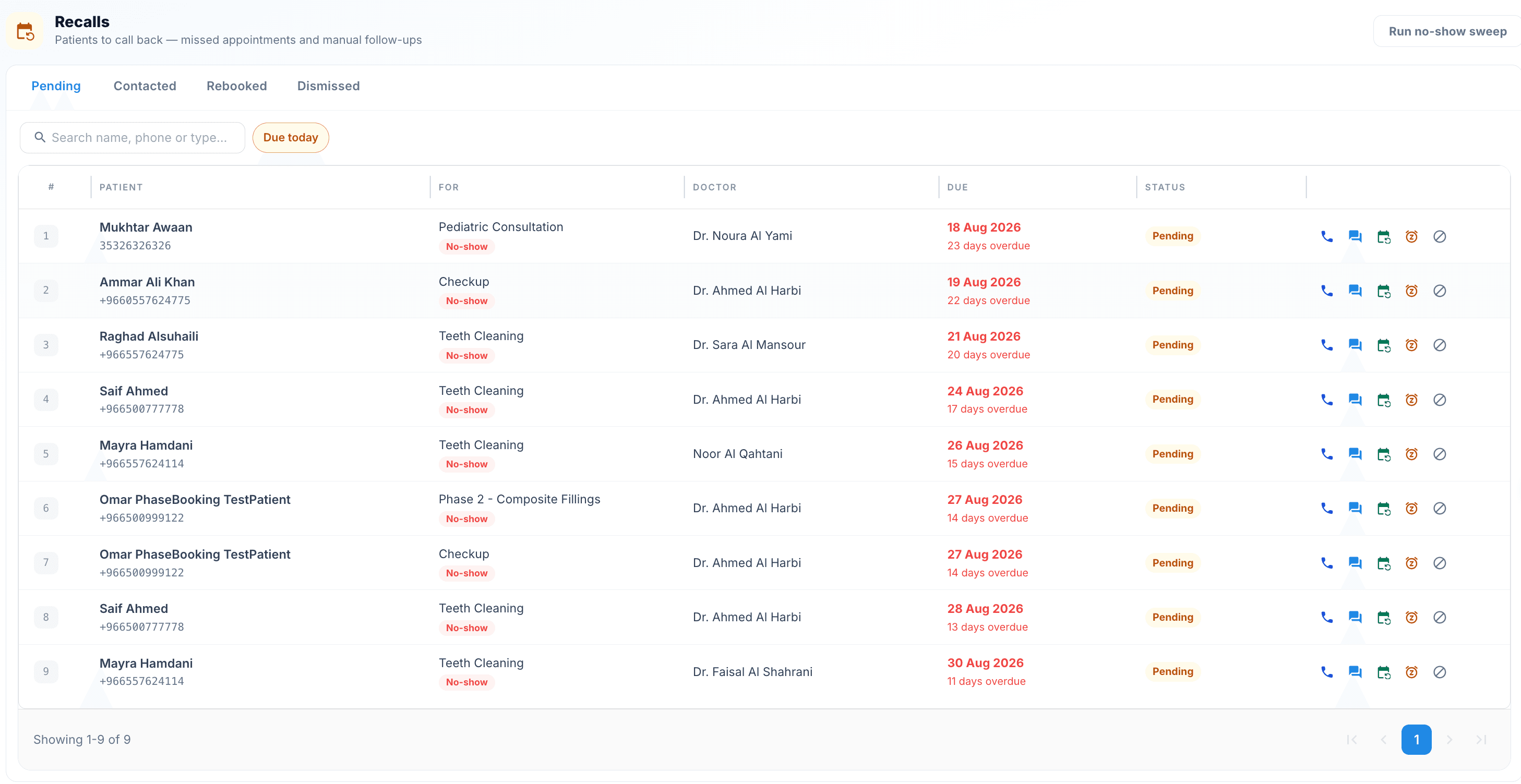Open the Rebooked tab
This screenshot has height=784, width=1521.
pyautogui.click(x=237, y=86)
